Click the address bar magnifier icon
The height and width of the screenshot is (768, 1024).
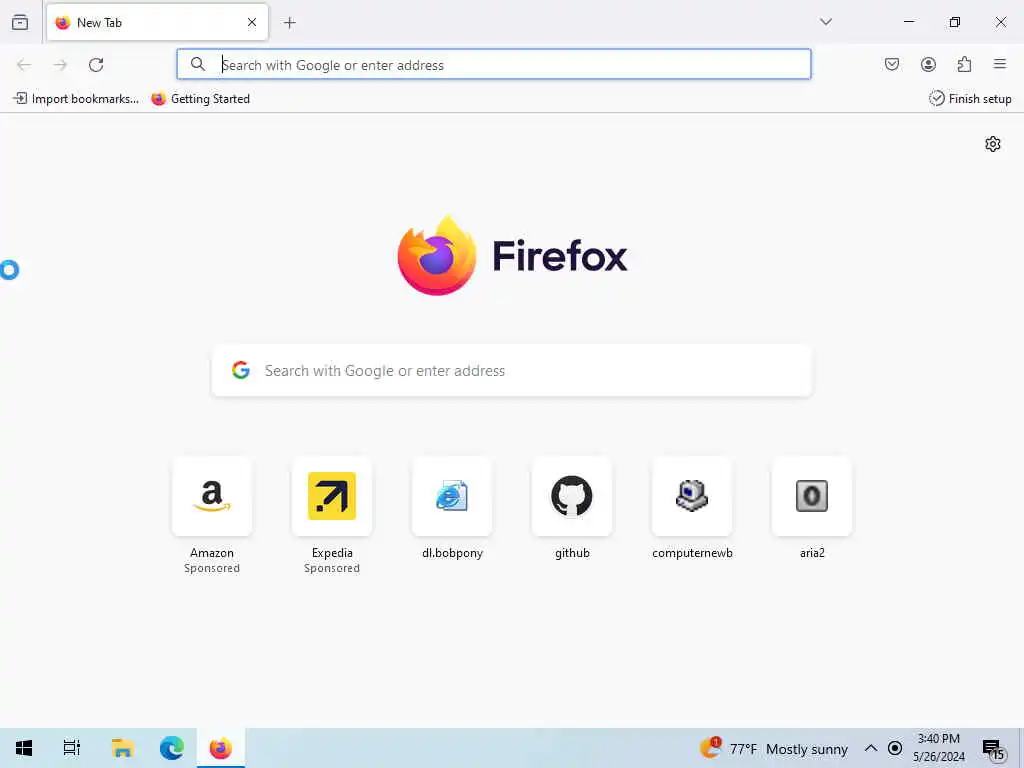[x=198, y=64]
